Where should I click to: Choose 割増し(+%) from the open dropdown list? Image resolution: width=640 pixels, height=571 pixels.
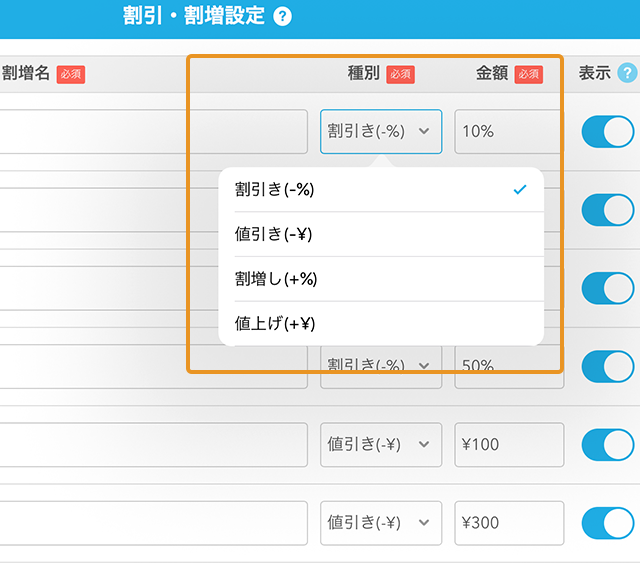click(381, 279)
